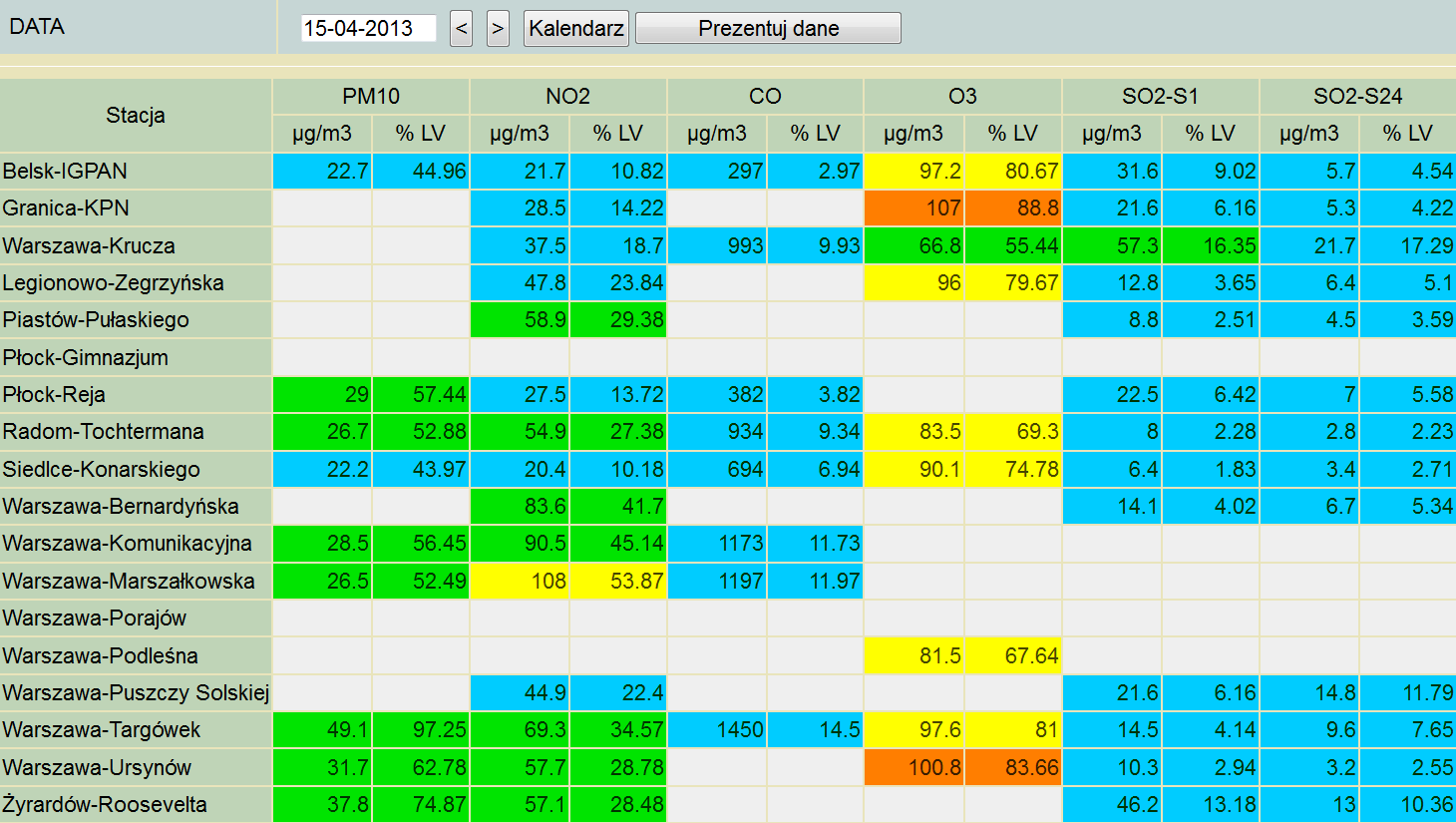Click the SO2-S1 column header
This screenshot has width=1456, height=823.
1160,96
